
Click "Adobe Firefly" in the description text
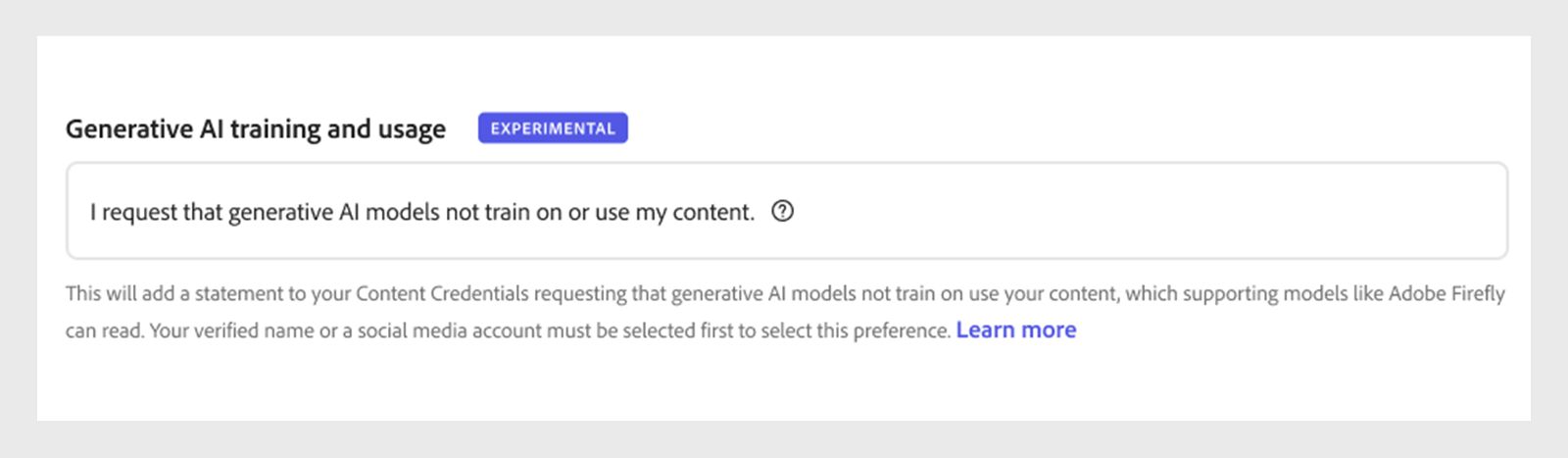[1446, 293]
